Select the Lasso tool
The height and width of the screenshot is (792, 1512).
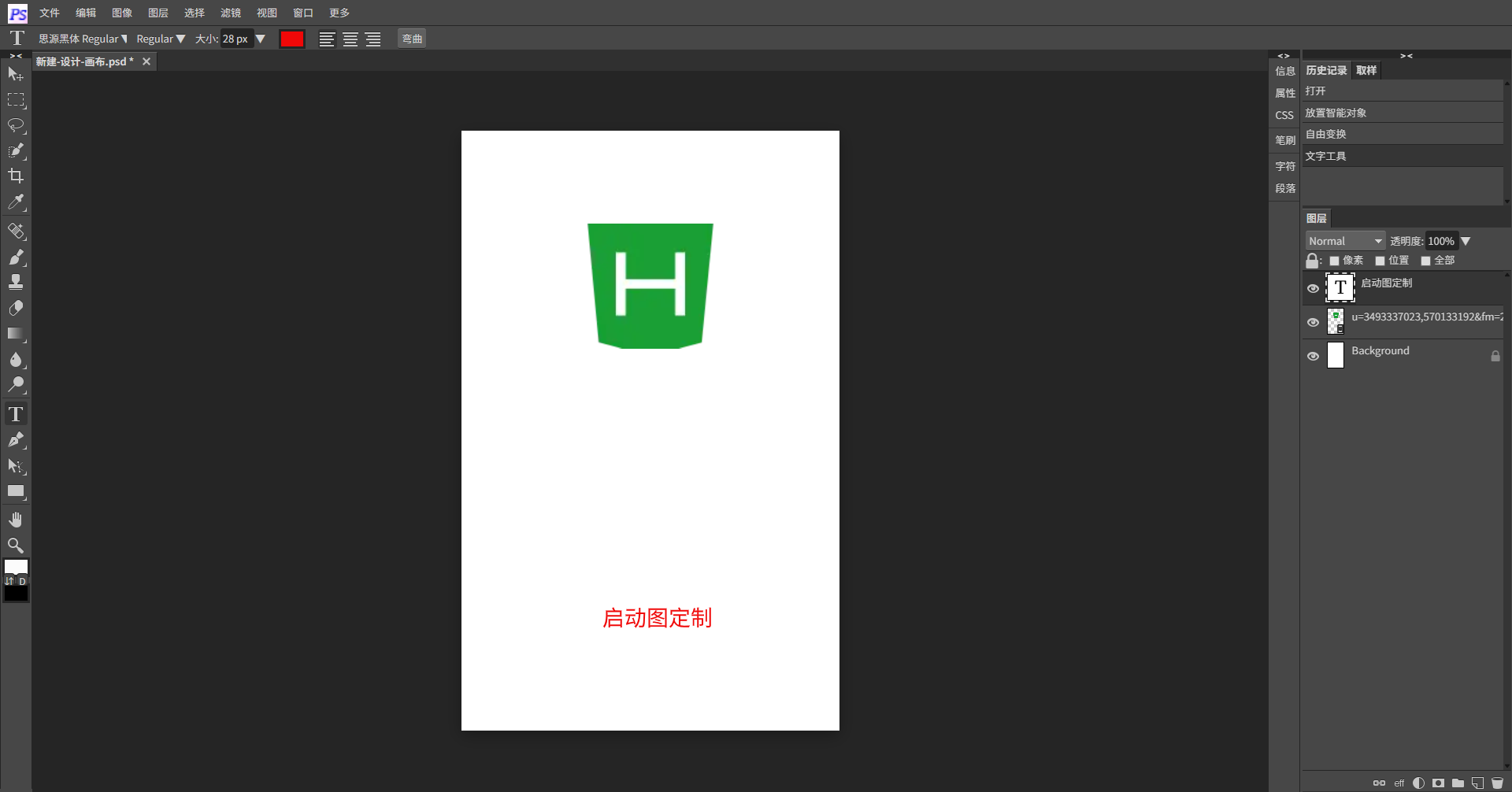(16, 125)
